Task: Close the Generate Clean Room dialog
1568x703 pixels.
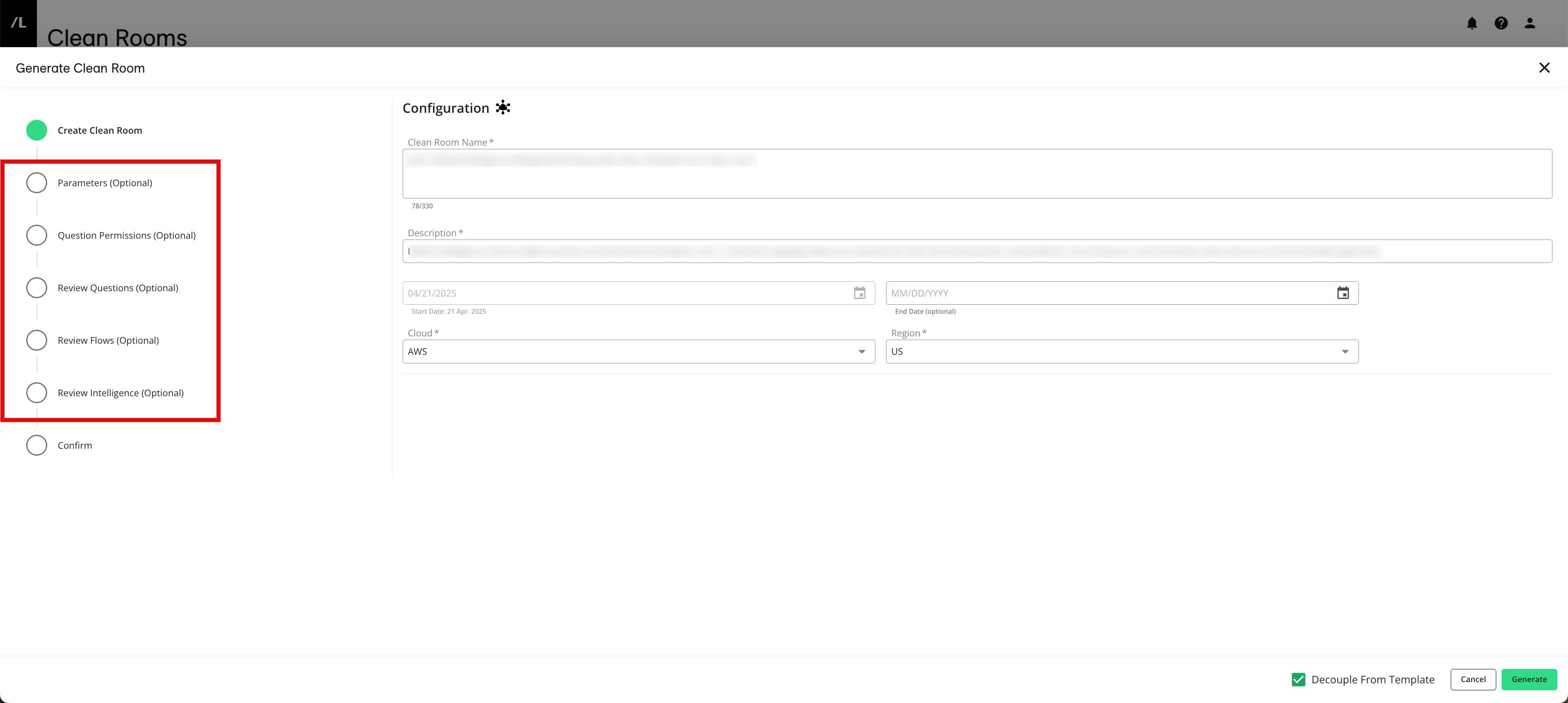Action: tap(1545, 68)
